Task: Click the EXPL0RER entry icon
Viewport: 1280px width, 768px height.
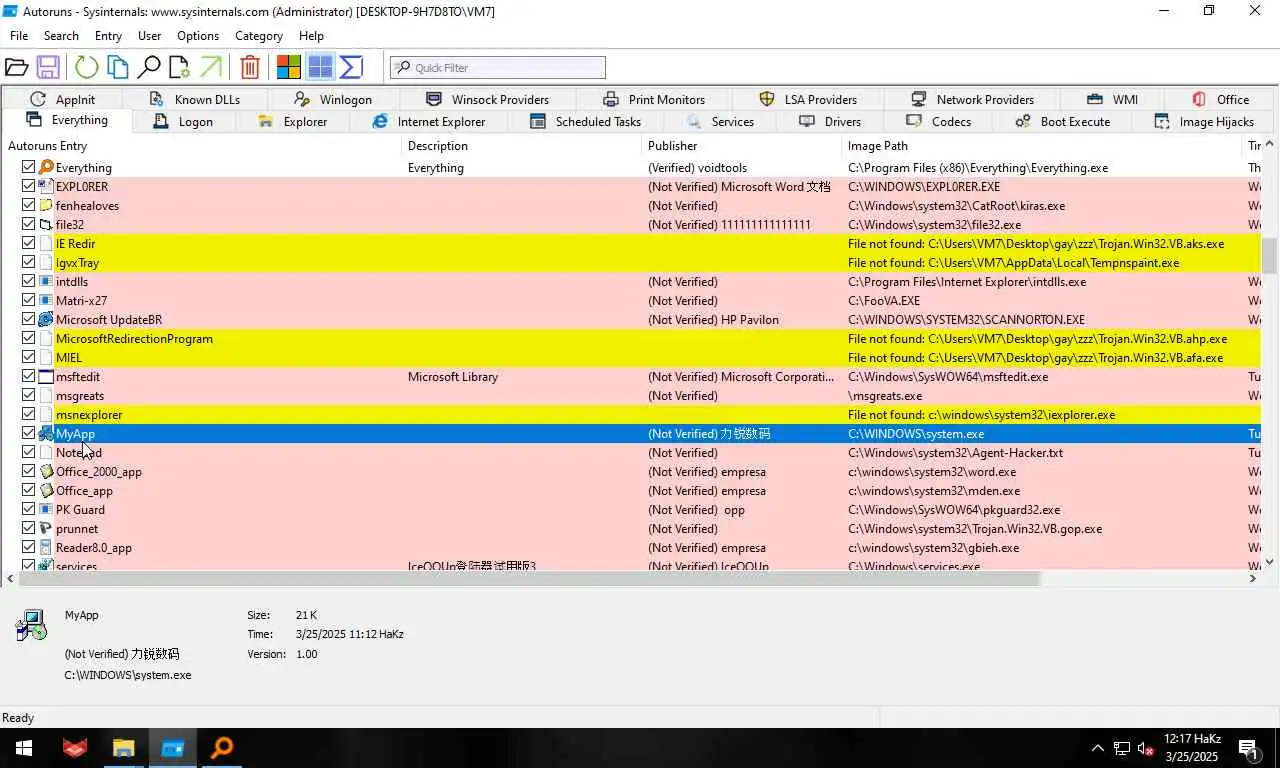Action: click(x=46, y=186)
